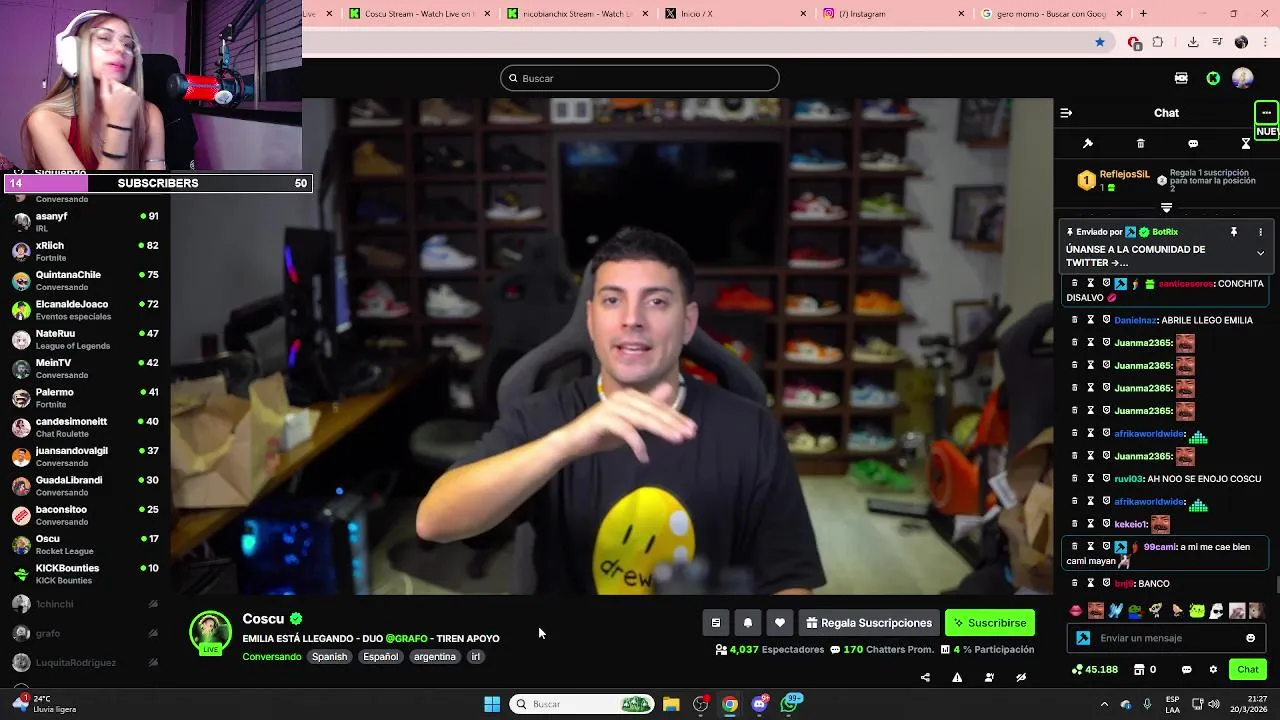1280x720 pixels.
Task: Click the argentina tag under stream title
Action: 434,657
